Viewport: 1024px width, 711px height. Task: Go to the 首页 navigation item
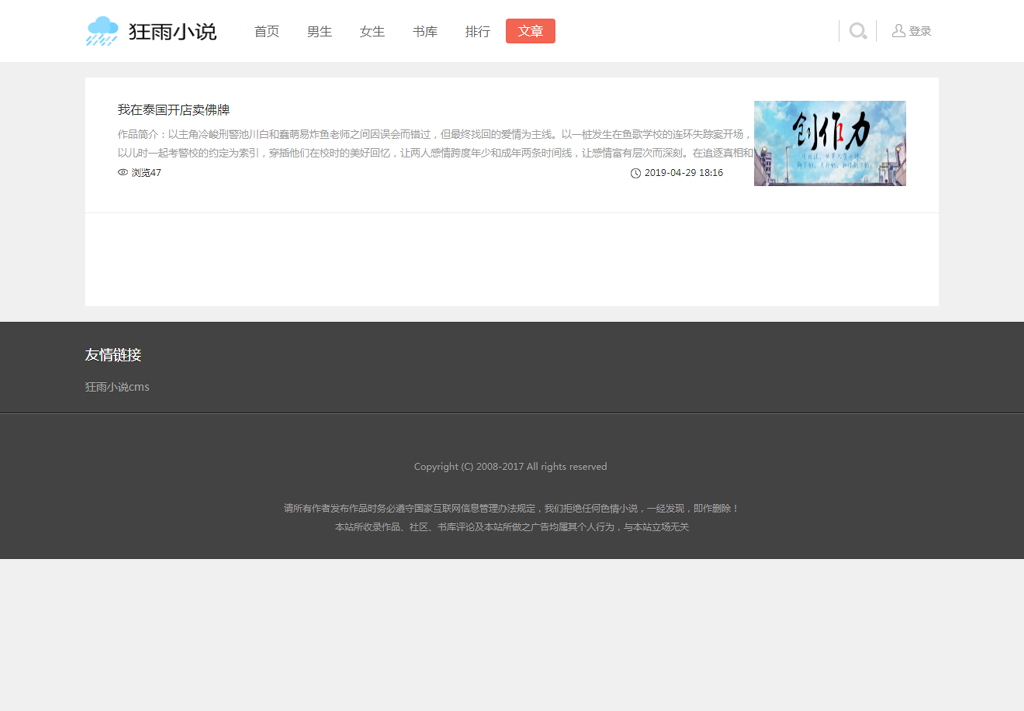pyautogui.click(x=267, y=31)
